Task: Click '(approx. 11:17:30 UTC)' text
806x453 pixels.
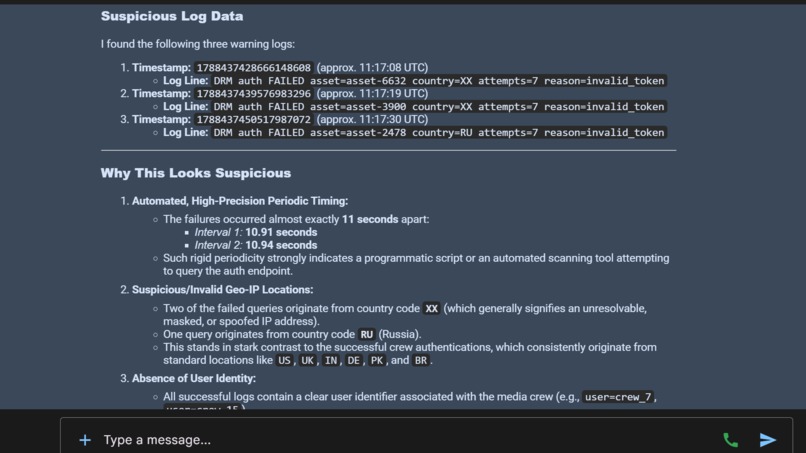Action: click(x=372, y=119)
